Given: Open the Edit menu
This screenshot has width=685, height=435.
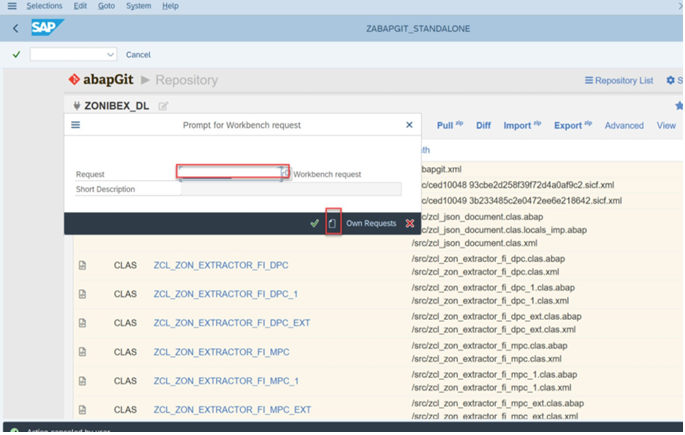Looking at the screenshot, I should pyautogui.click(x=80, y=6).
